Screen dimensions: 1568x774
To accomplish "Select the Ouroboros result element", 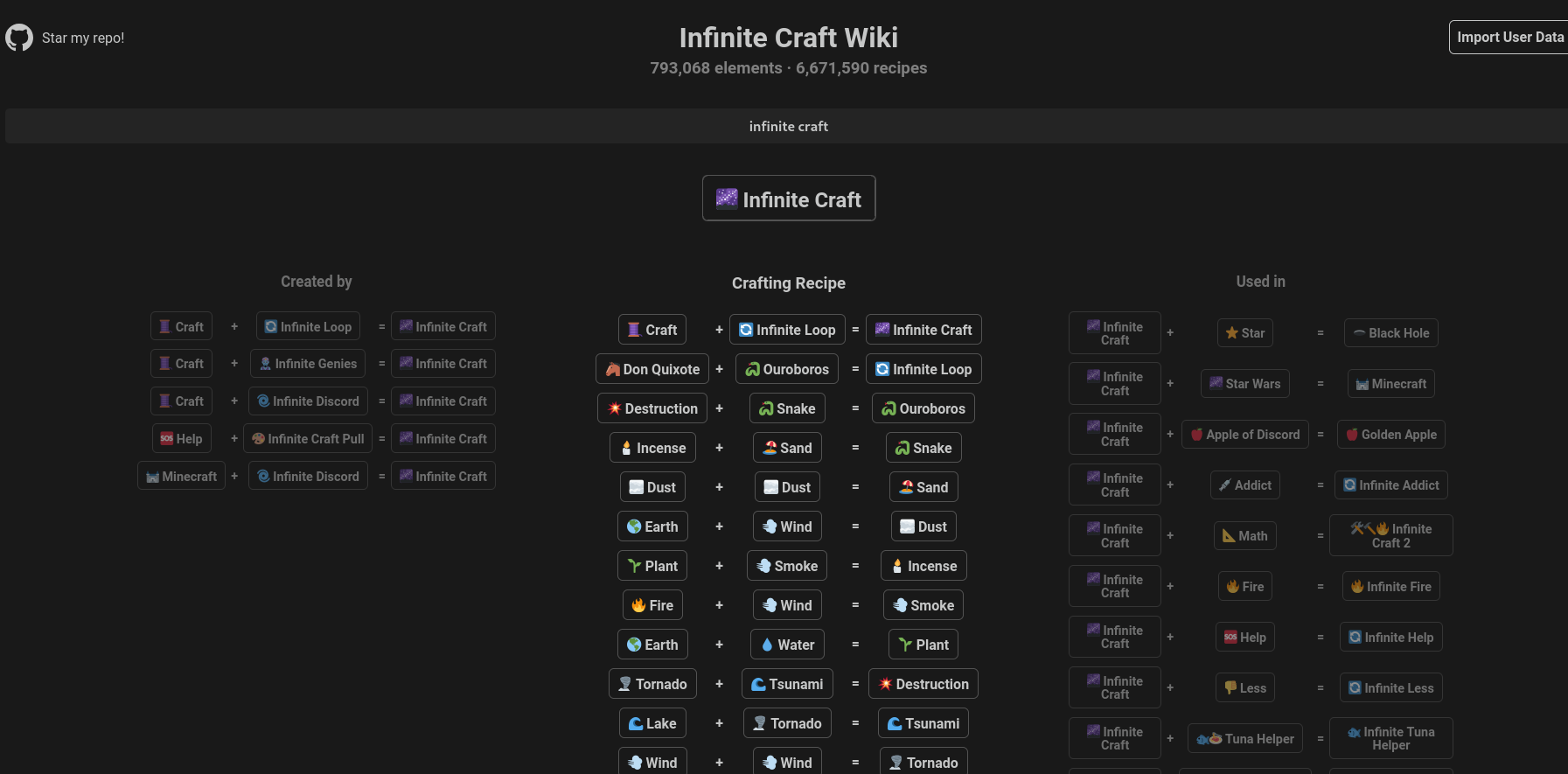I will tap(923, 408).
